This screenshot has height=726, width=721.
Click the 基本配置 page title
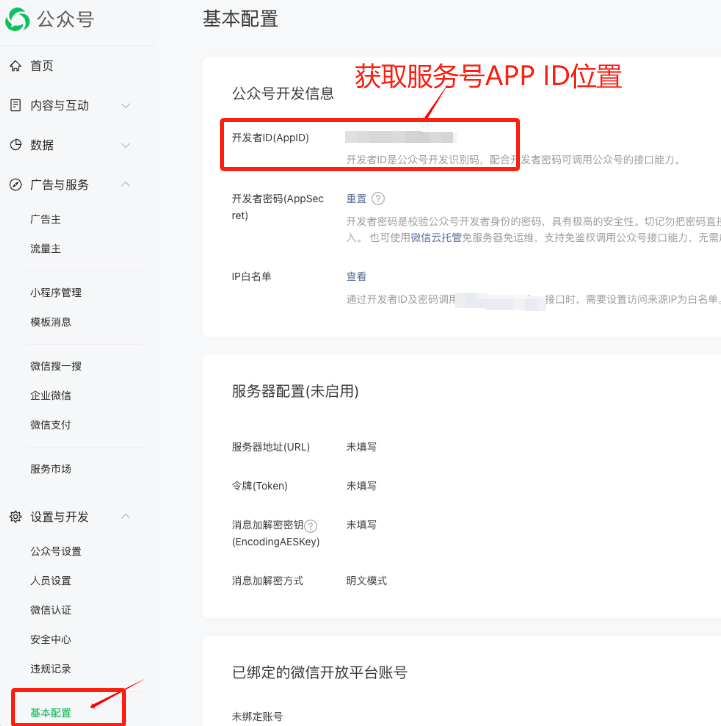click(240, 19)
